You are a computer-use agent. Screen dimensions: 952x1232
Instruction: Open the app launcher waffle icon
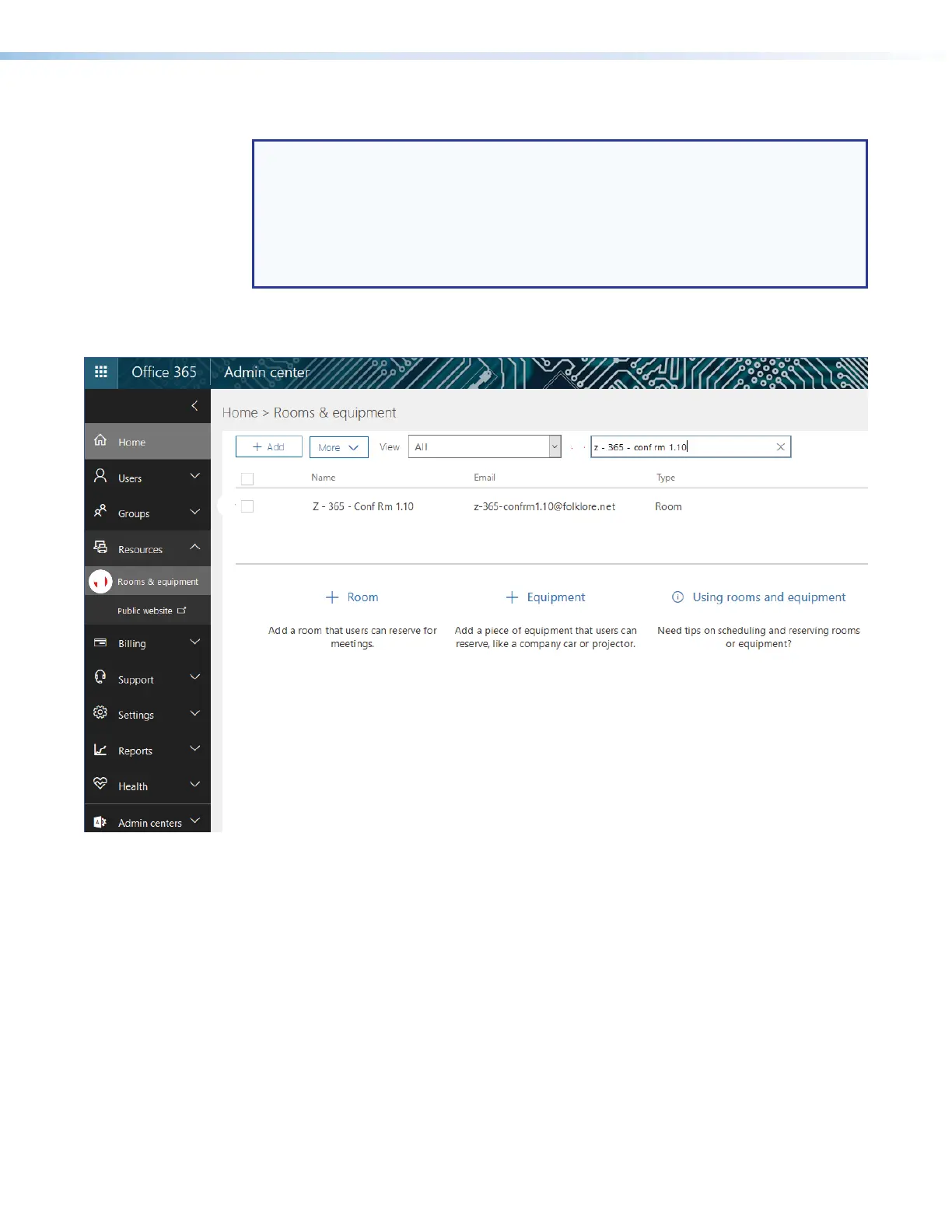click(101, 372)
